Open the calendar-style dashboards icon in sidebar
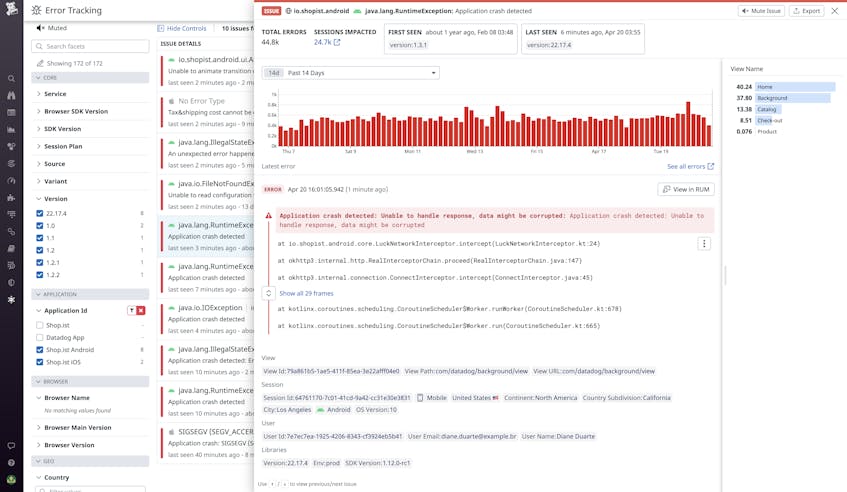This screenshot has height=492, width=847. [x=11, y=113]
